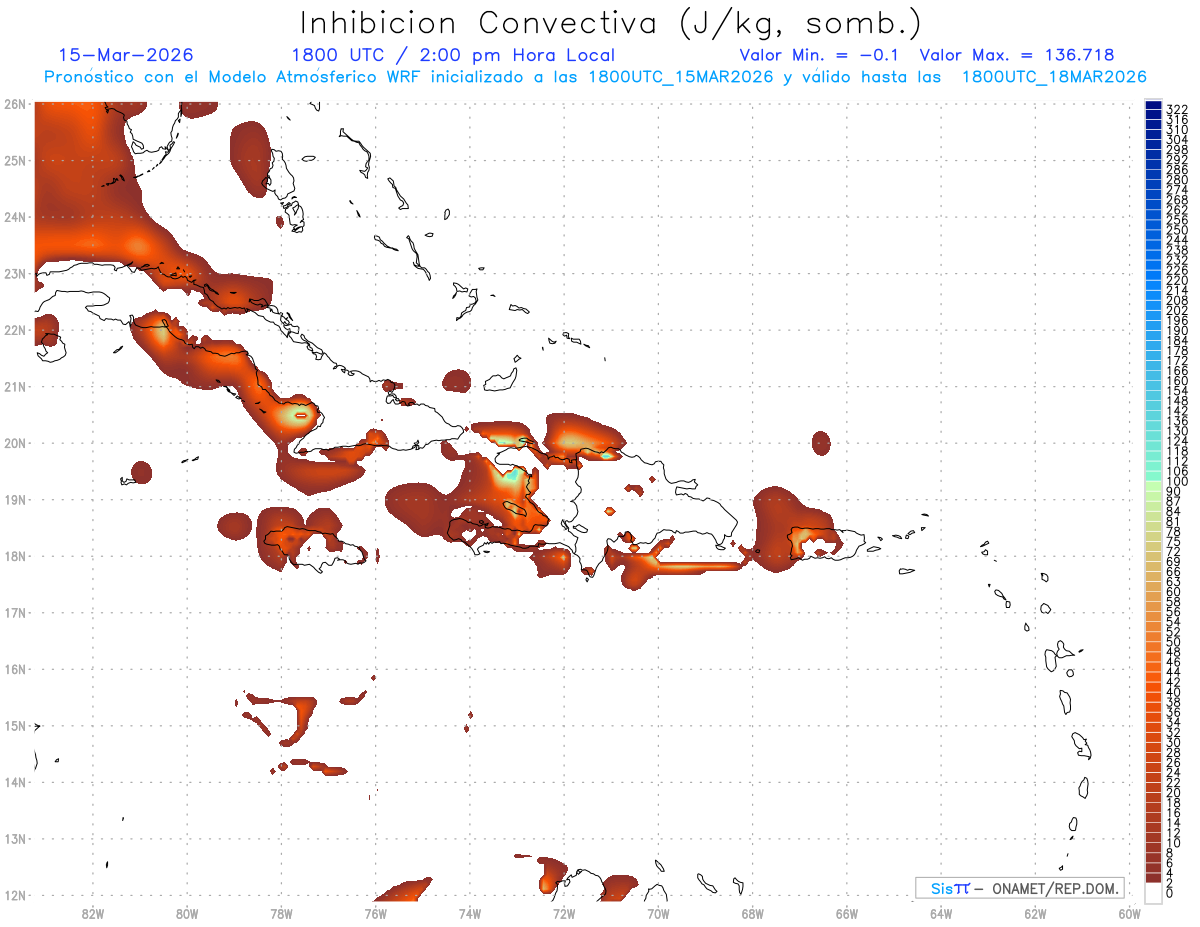Click the pale green swatch beside 100
This screenshot has height=927, width=1200.
point(1153,487)
